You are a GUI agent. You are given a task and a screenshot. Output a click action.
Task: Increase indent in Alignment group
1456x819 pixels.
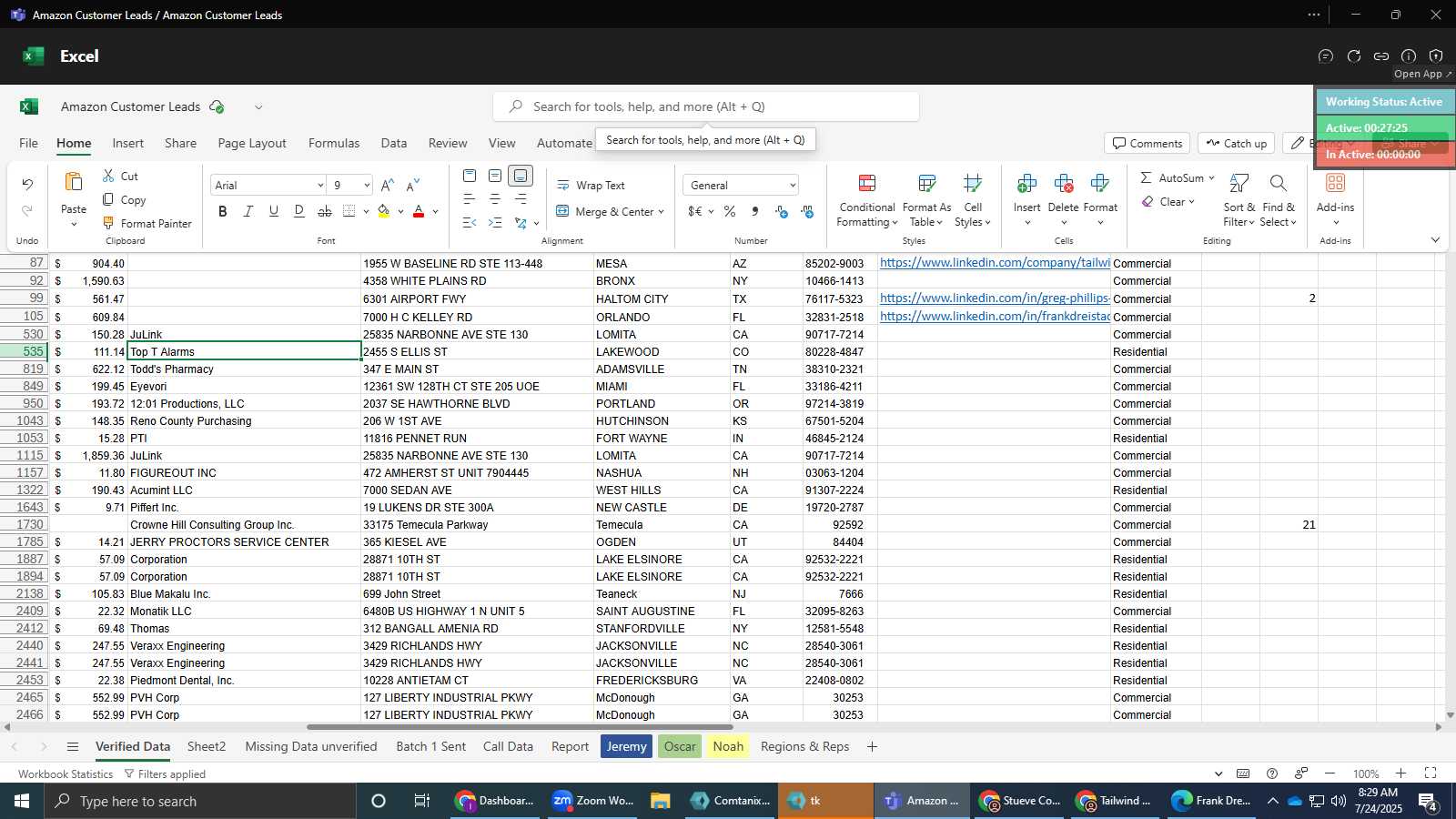pos(495,223)
